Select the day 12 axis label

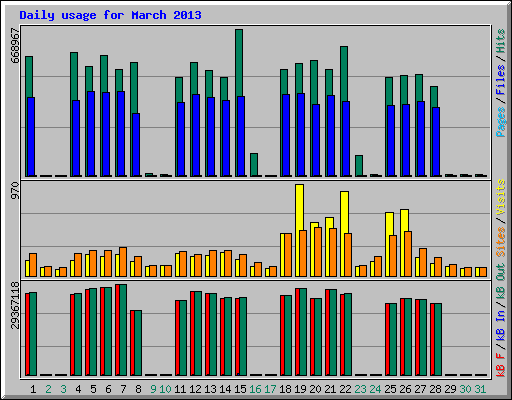[x=195, y=389]
